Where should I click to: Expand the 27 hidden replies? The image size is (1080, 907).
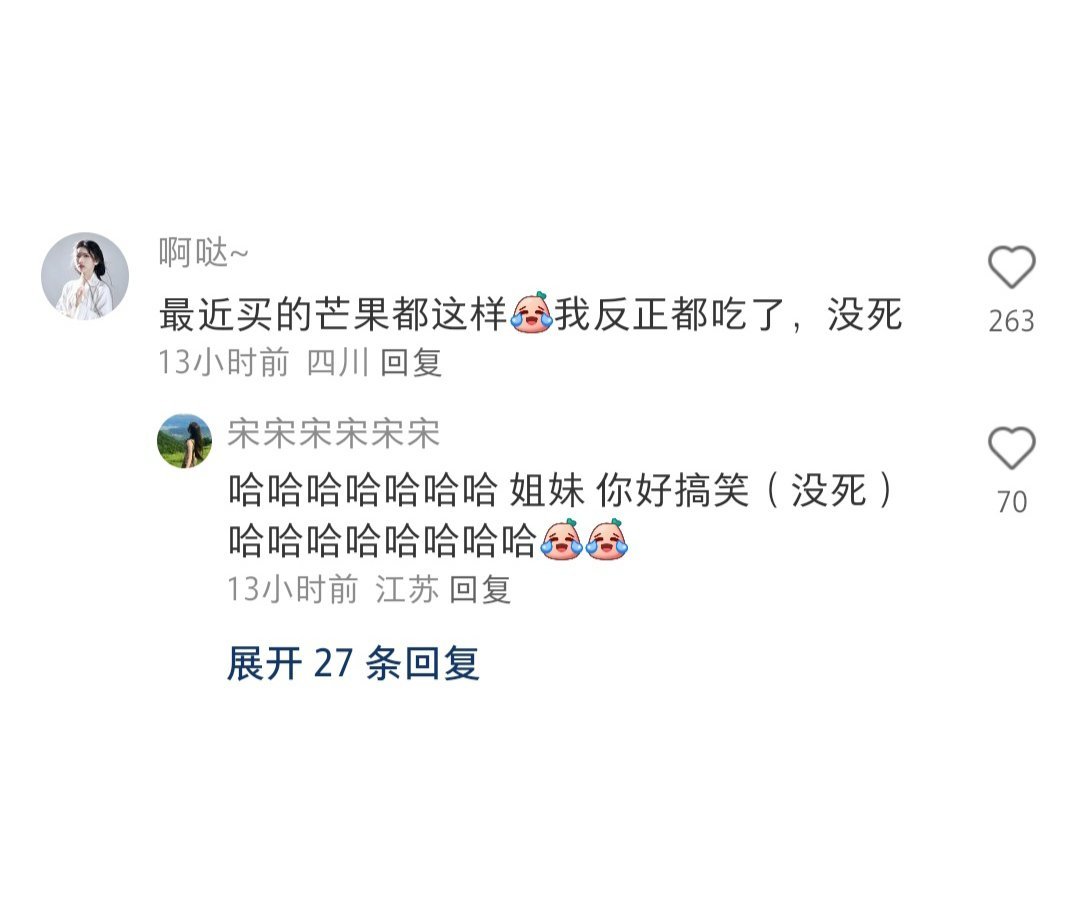click(x=353, y=664)
